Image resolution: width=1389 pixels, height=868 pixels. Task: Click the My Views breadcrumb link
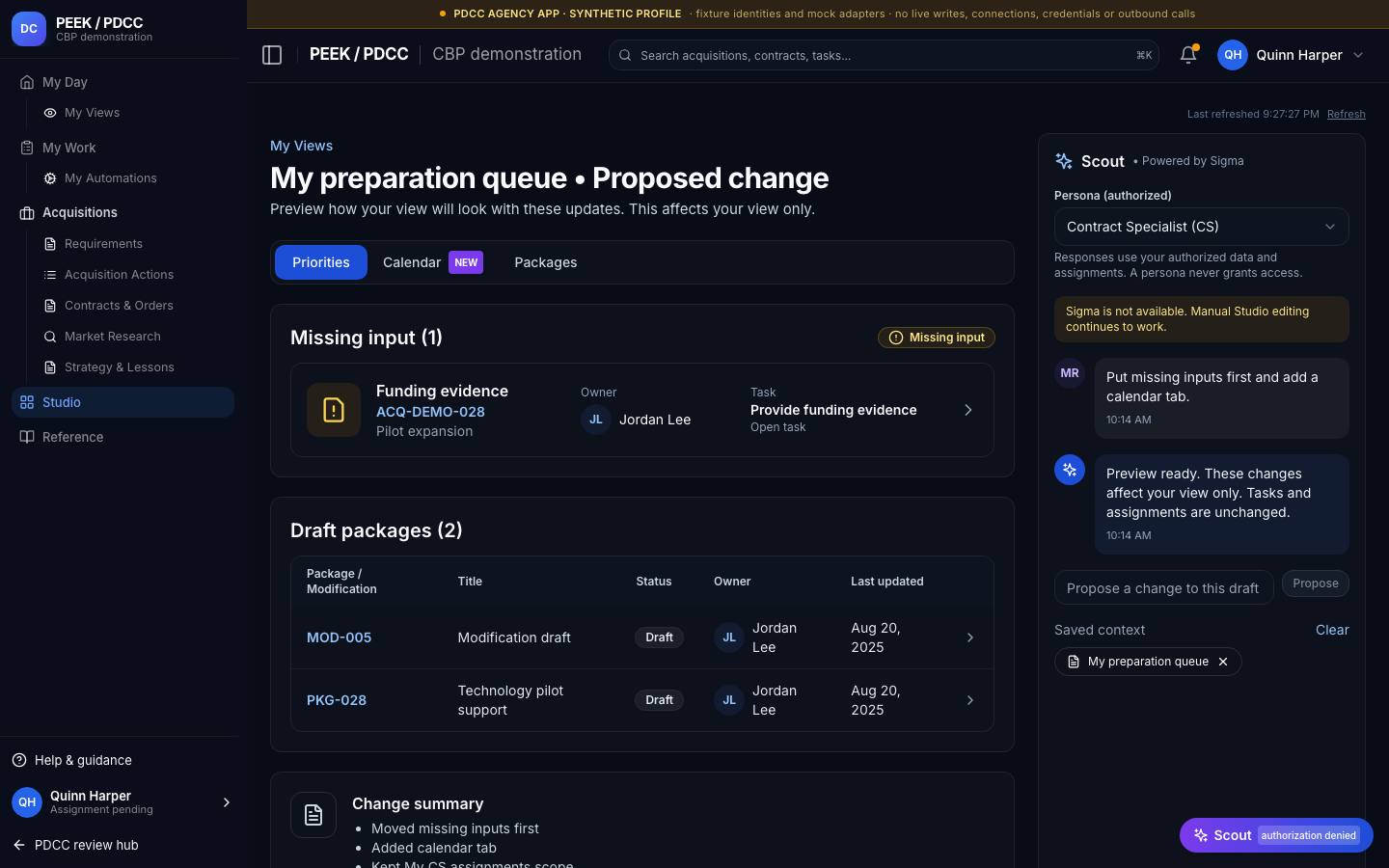pyautogui.click(x=301, y=146)
